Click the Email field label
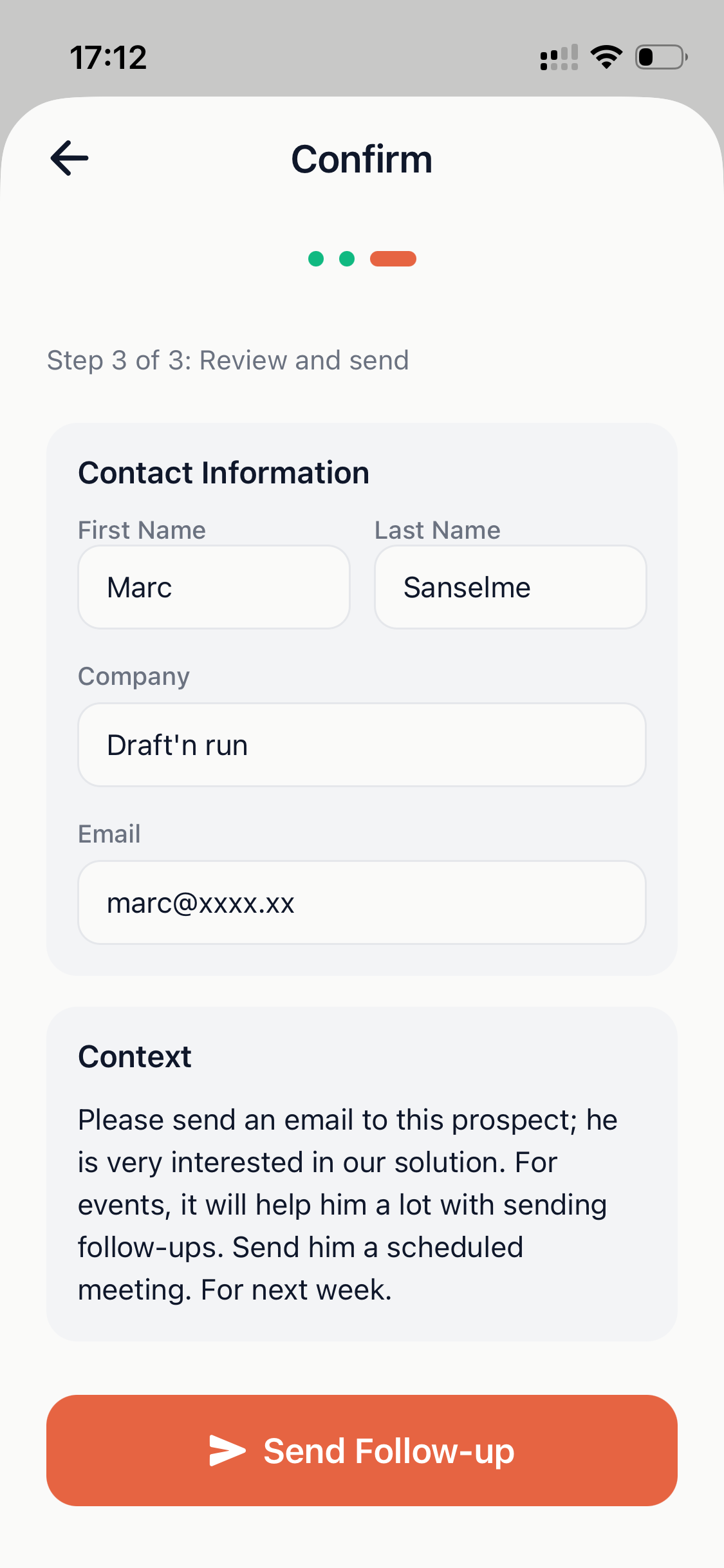 [109, 834]
